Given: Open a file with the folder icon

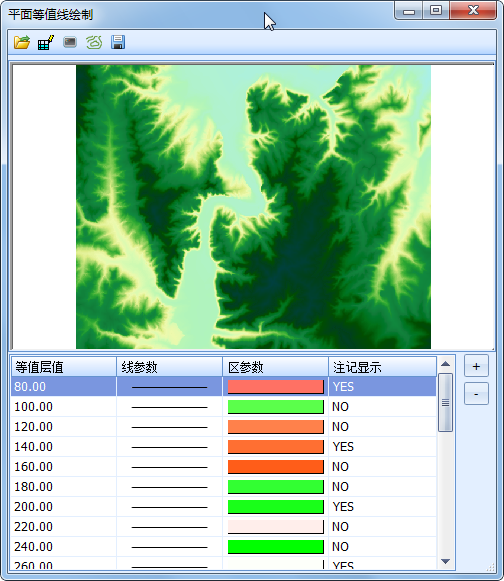Looking at the screenshot, I should 22,42.
